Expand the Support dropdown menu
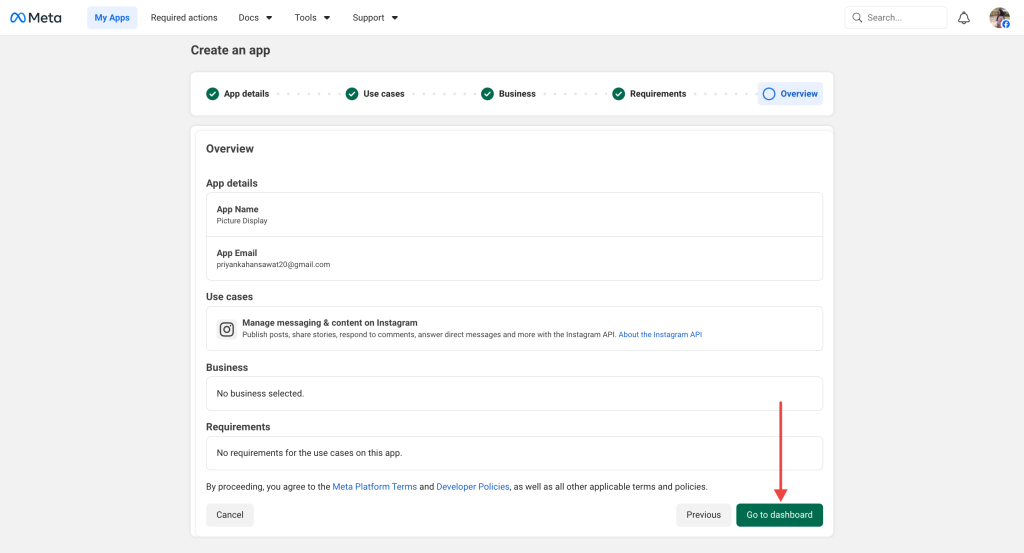This screenshot has width=1024, height=553. (x=375, y=18)
